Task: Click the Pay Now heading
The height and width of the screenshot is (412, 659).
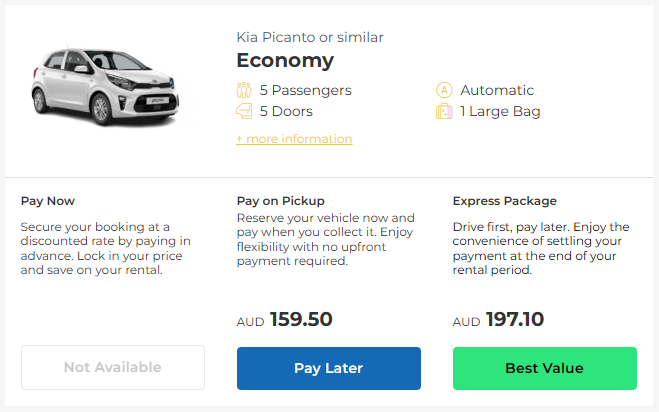Action: [x=47, y=201]
